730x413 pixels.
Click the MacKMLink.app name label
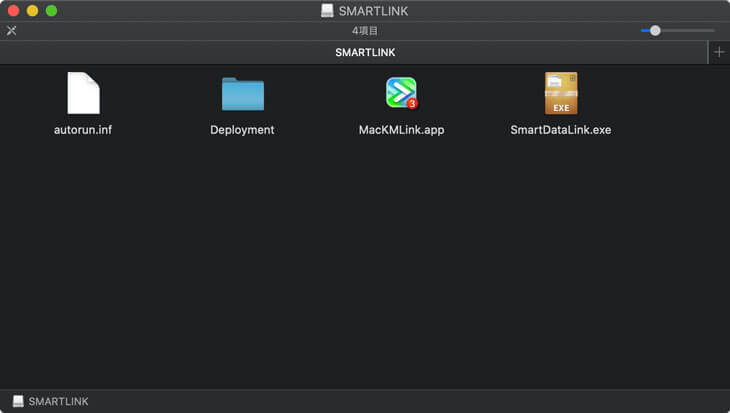click(x=401, y=130)
